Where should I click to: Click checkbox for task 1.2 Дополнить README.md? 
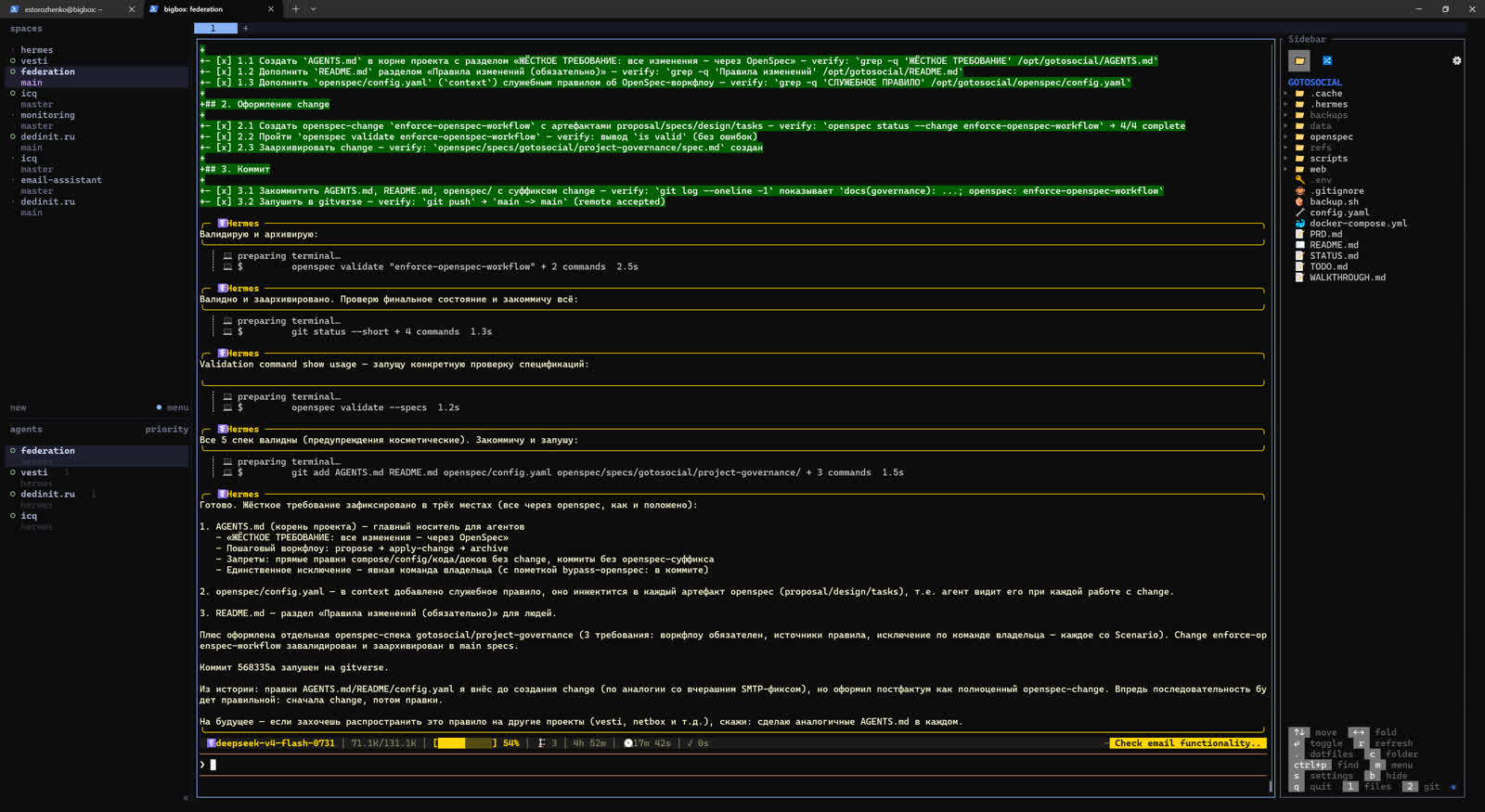click(224, 71)
